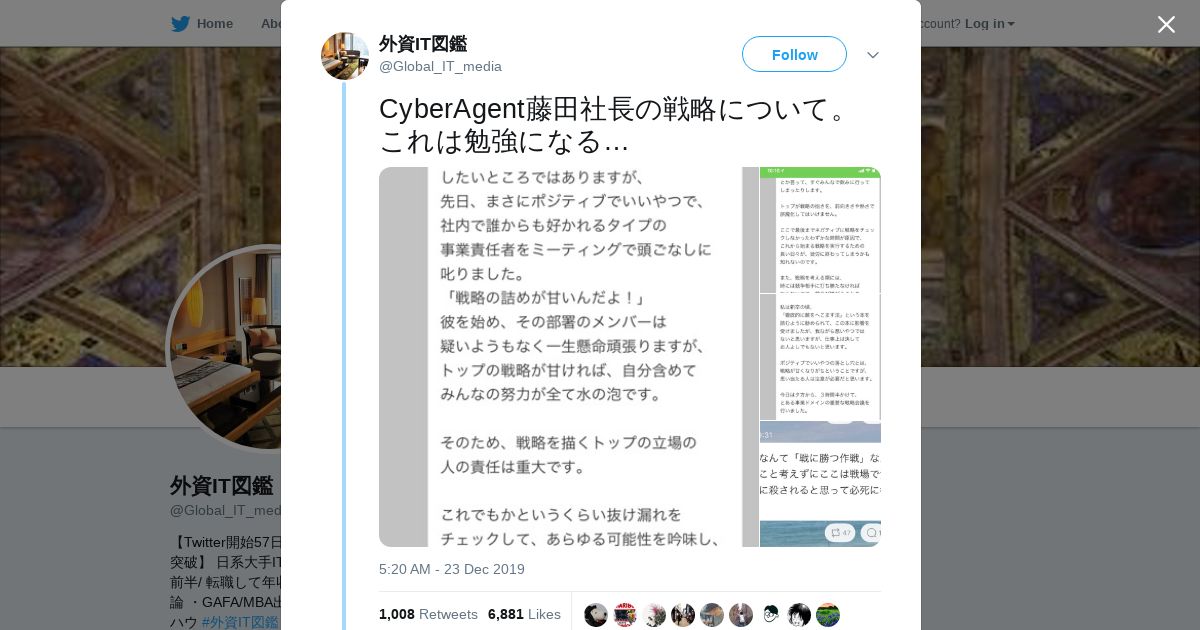Open the 外資IT図鑑 display name in tweet
Screen dimensions: 1200x630
423,44
